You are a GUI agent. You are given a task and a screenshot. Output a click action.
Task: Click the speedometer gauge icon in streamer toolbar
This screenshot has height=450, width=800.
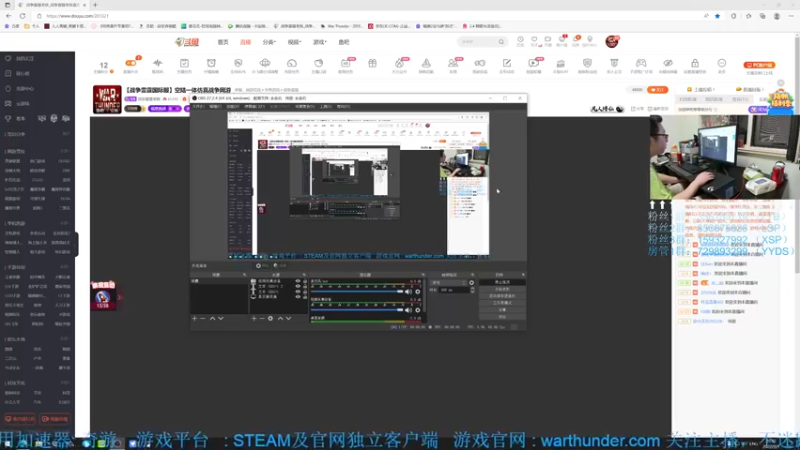pos(292,63)
